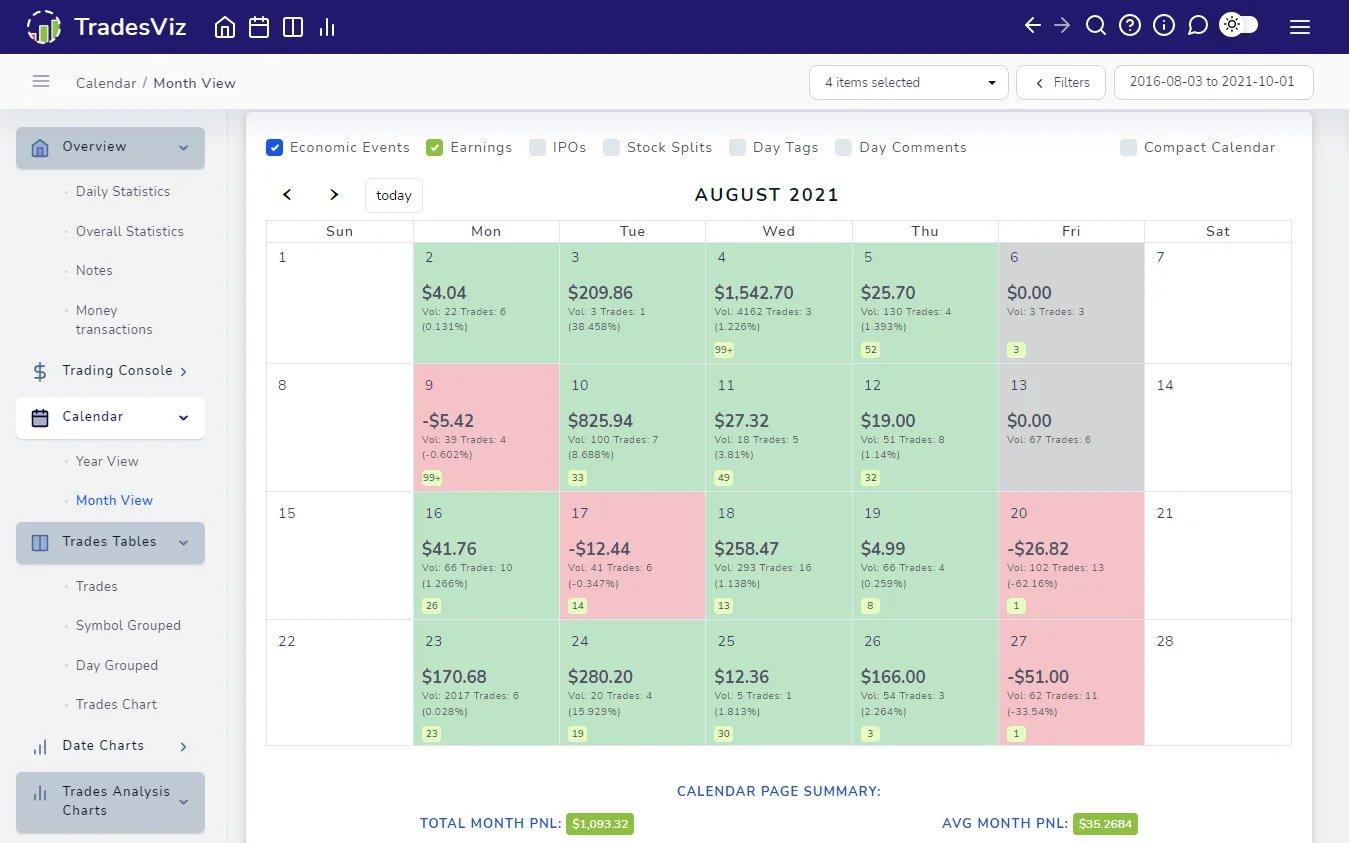Go back using the left arrow icon
The width and height of the screenshot is (1349, 843).
coord(1033,26)
